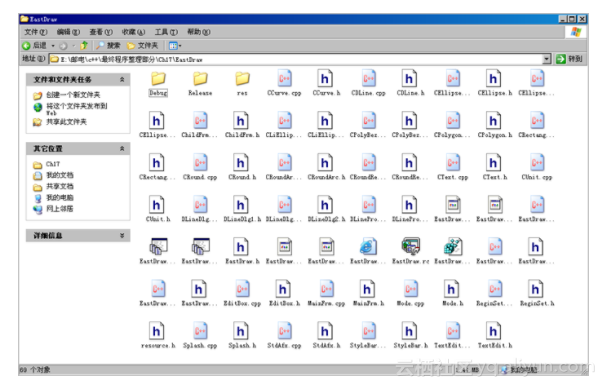
Task: Open the 搜索 search pane
Action: tap(108, 46)
